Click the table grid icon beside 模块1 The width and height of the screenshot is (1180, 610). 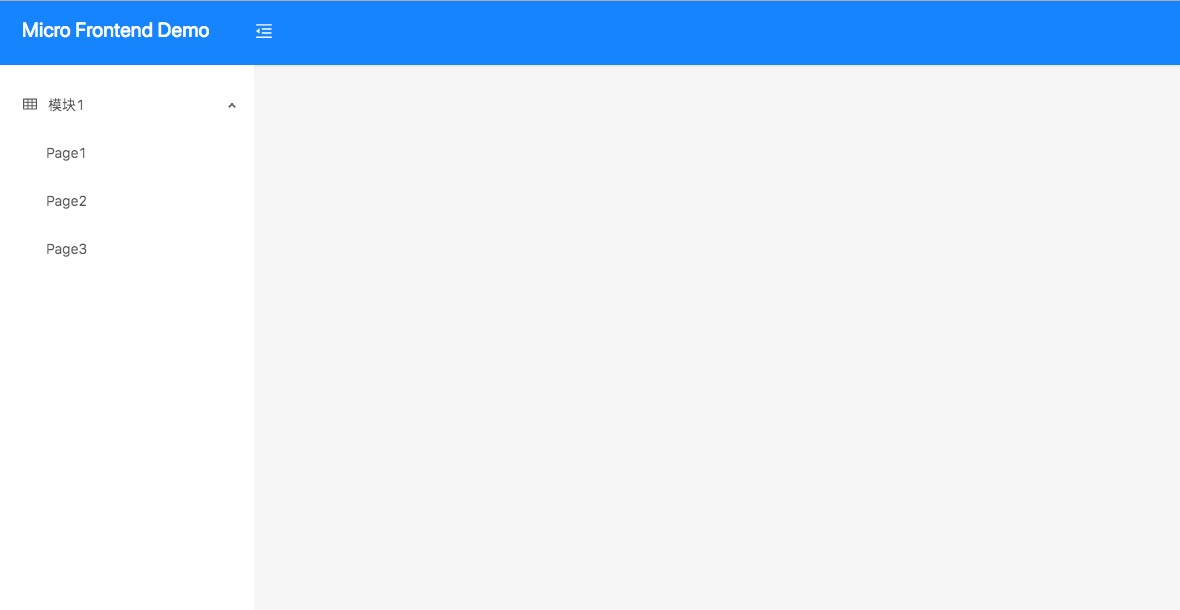coord(30,105)
